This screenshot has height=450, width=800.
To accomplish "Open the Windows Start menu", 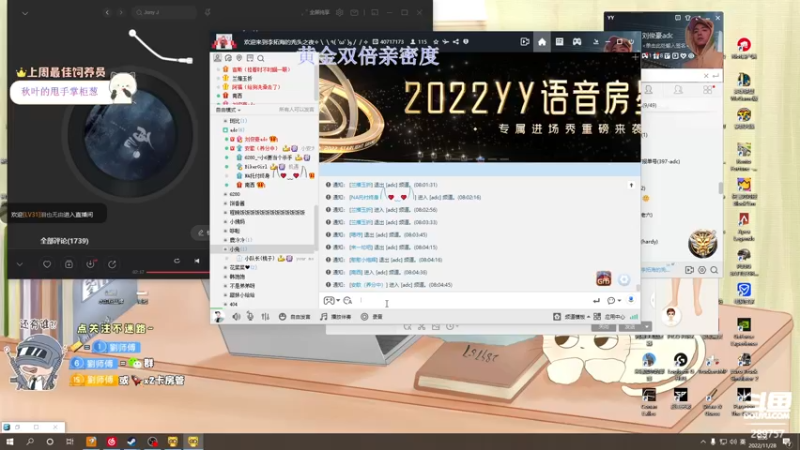I will [10, 442].
